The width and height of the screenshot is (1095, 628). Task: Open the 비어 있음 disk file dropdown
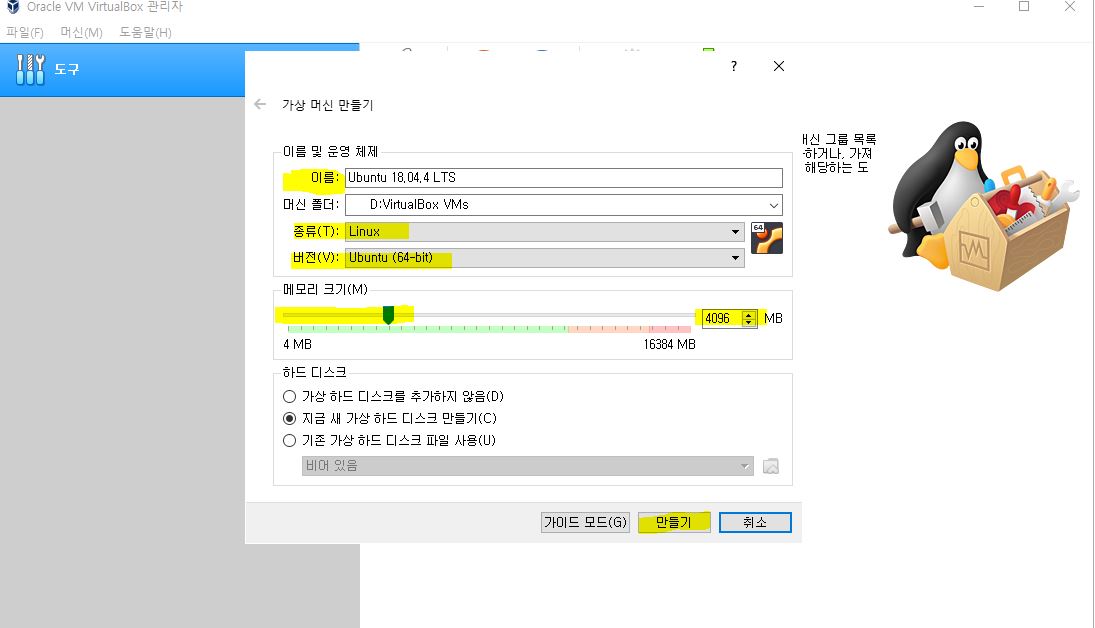point(527,466)
